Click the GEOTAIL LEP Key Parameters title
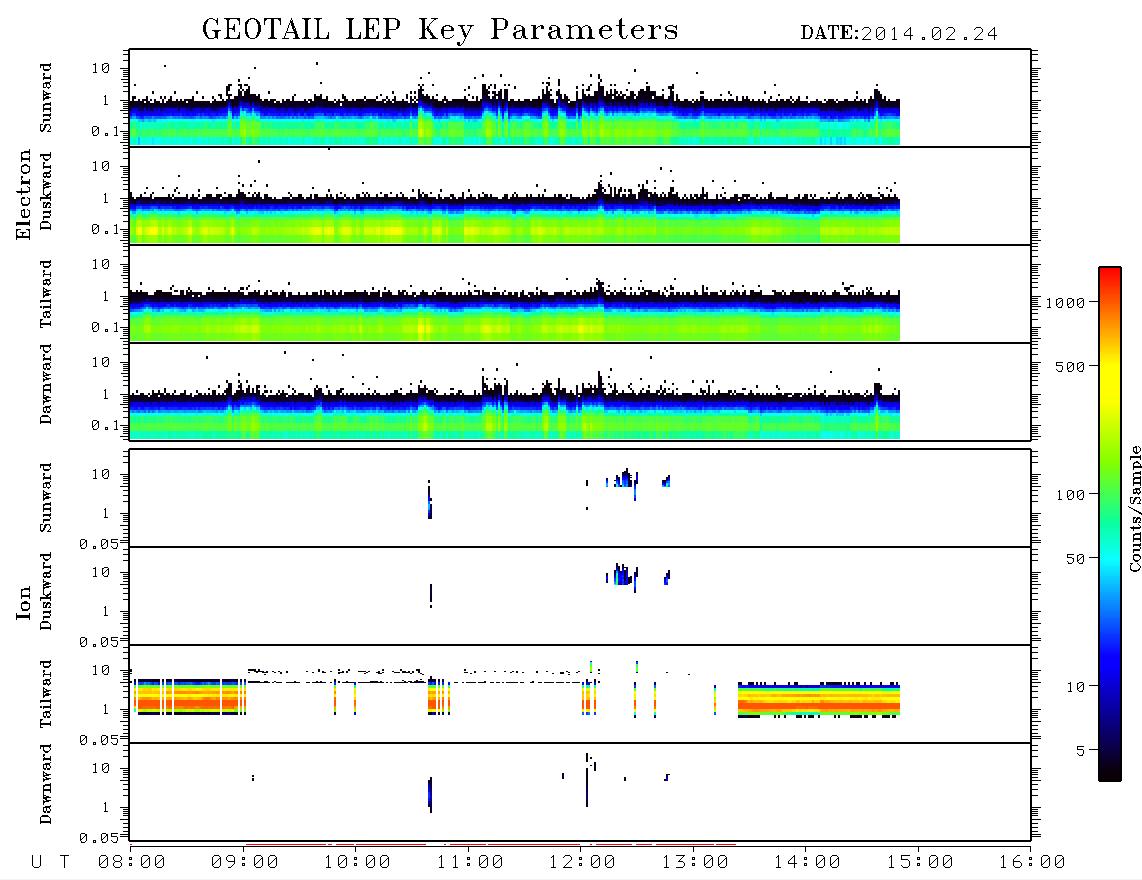The height and width of the screenshot is (880, 1142). 440,30
